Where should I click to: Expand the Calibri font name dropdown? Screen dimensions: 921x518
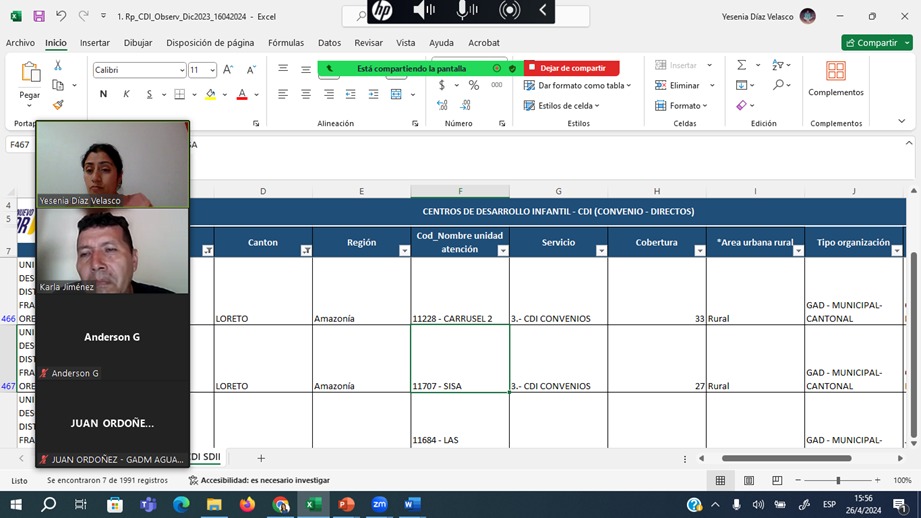181,70
